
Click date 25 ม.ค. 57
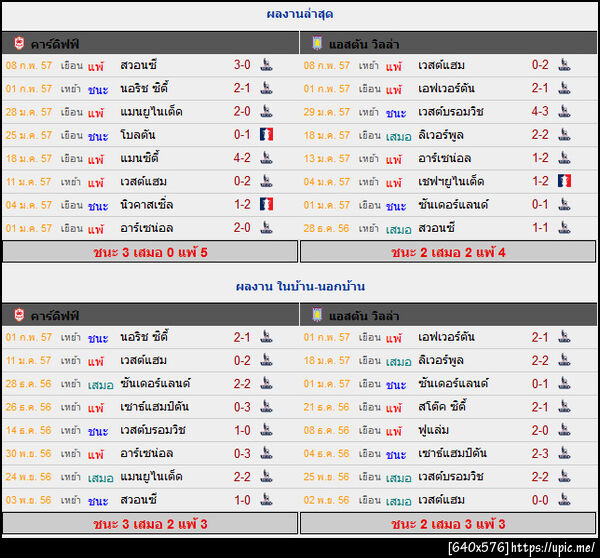coord(28,135)
